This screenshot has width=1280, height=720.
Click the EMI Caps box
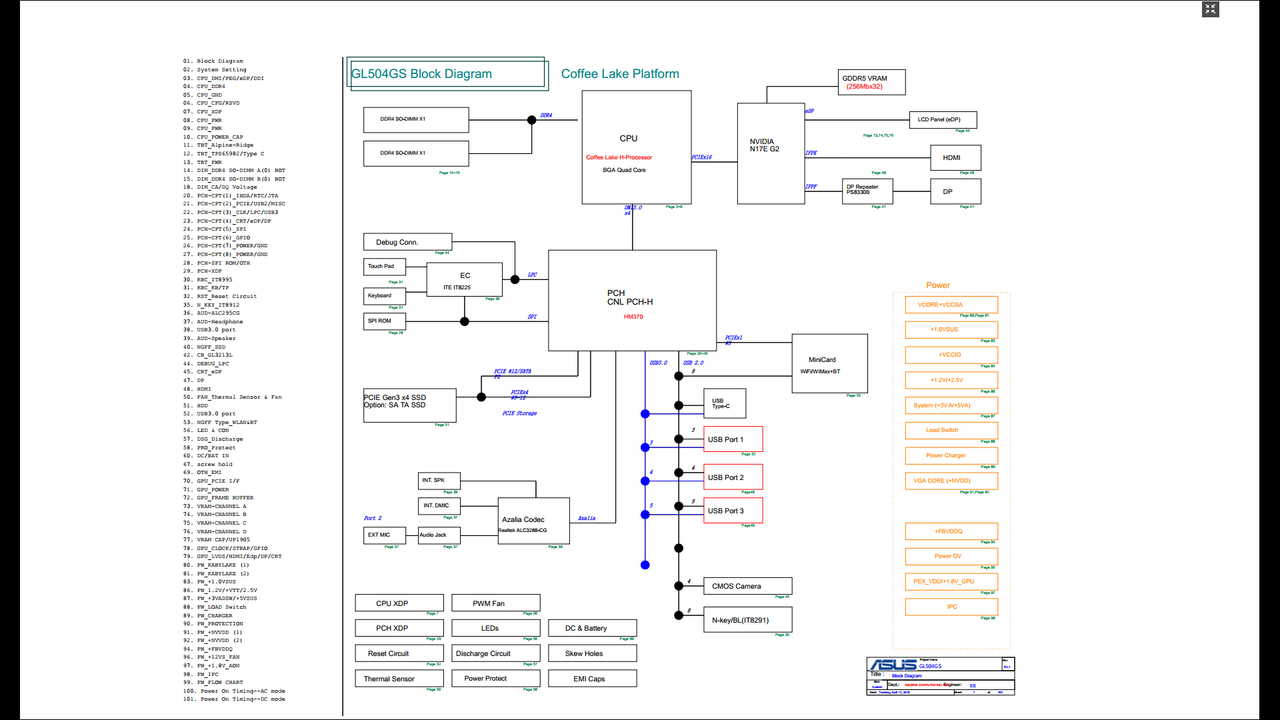pyautogui.click(x=592, y=679)
